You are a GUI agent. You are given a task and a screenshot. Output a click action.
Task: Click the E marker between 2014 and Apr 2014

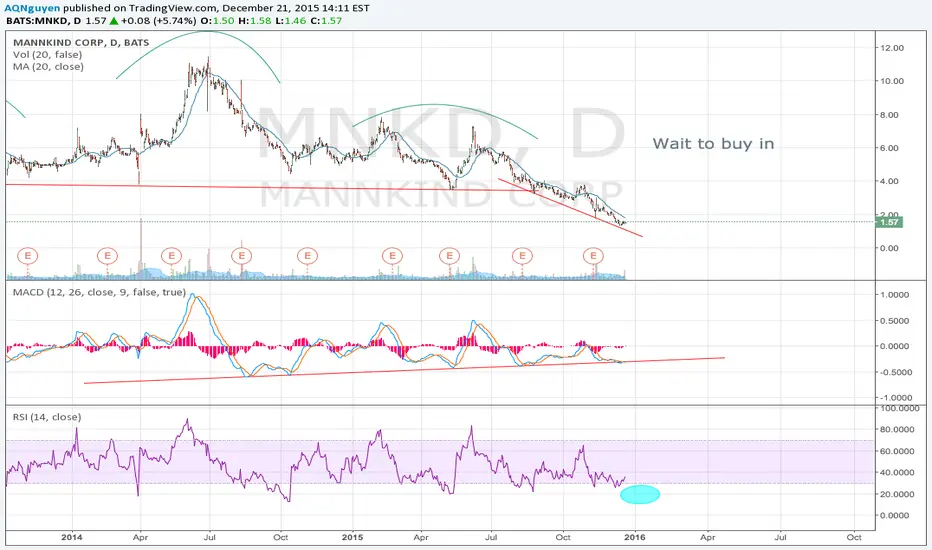[107, 256]
